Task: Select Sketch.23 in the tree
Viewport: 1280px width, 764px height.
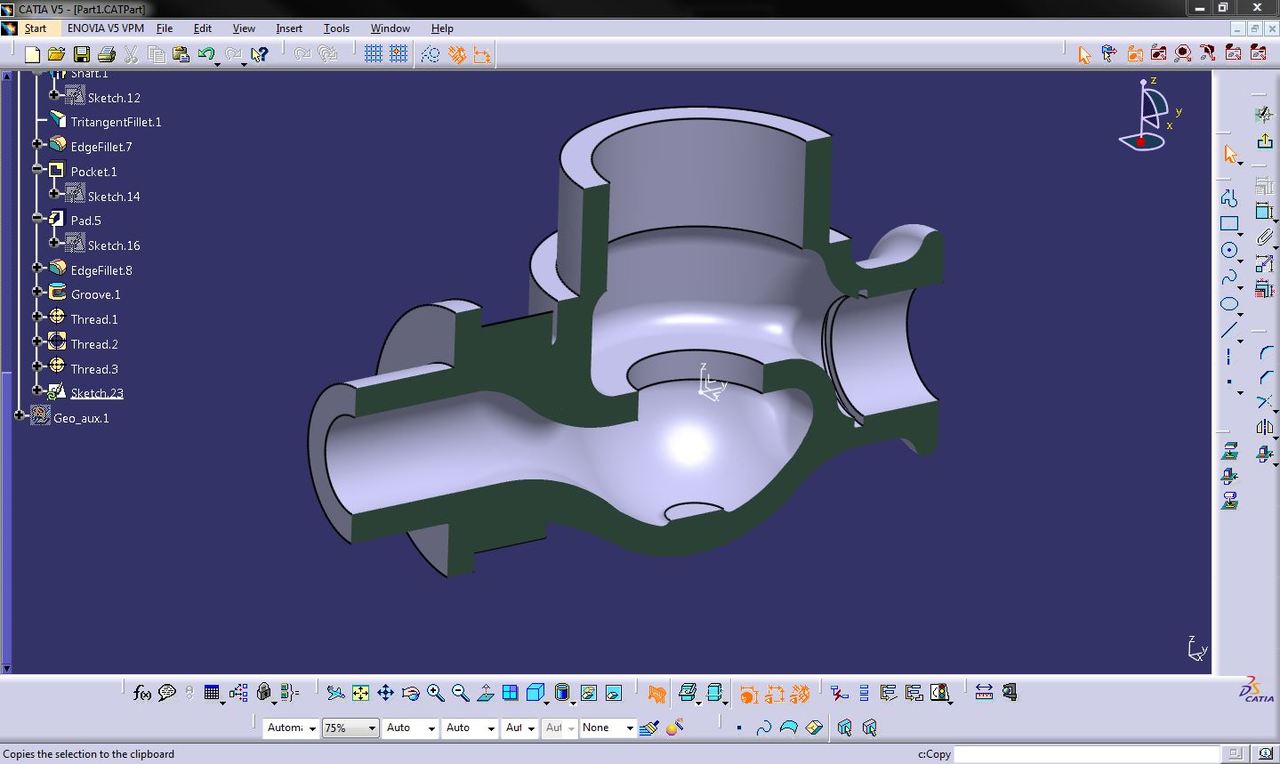Action: [97, 393]
